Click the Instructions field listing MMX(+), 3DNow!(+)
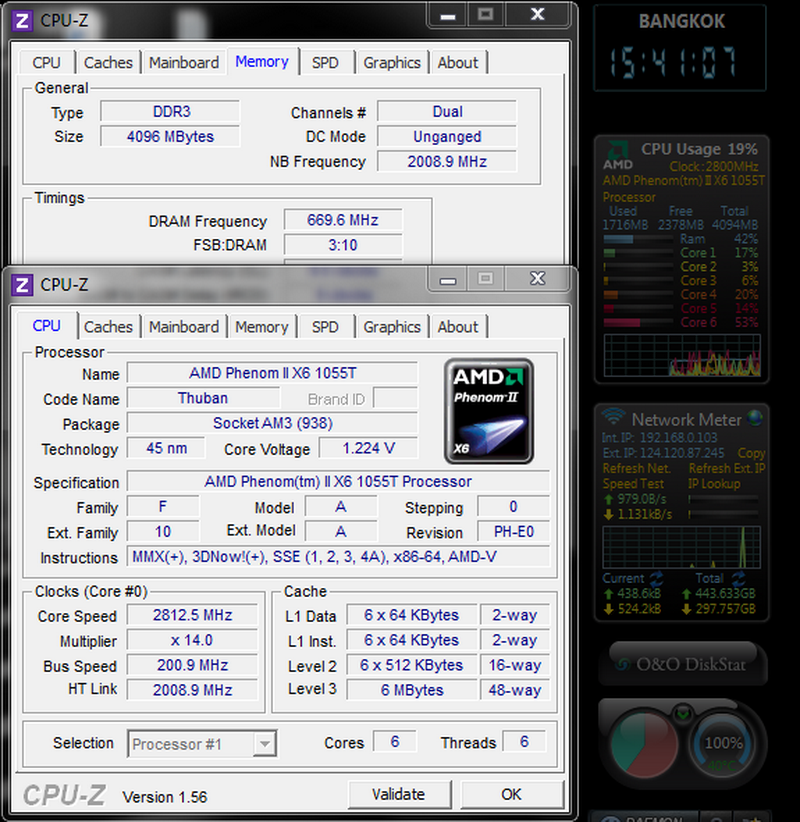 click(338, 556)
